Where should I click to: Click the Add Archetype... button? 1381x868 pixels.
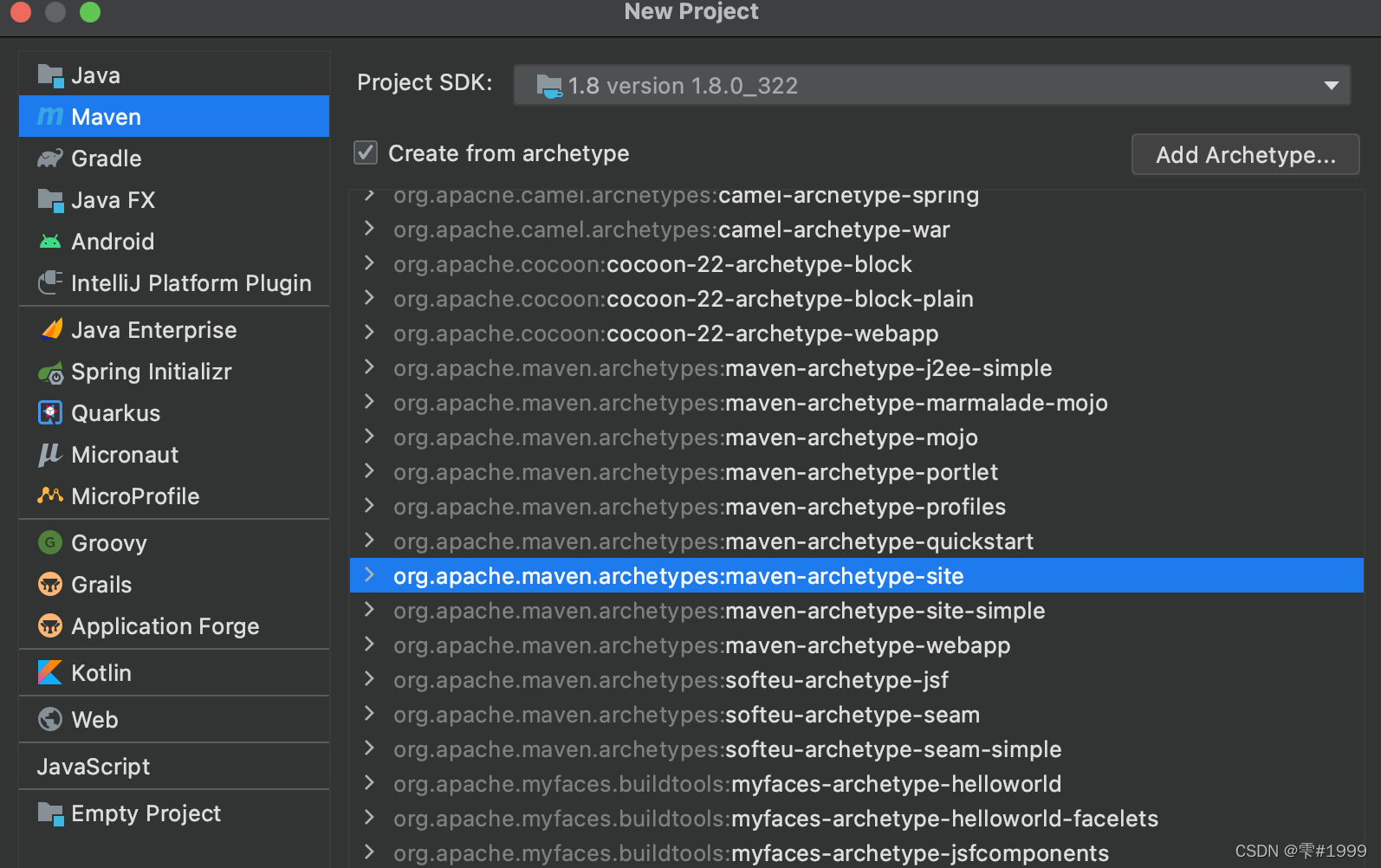click(1245, 154)
